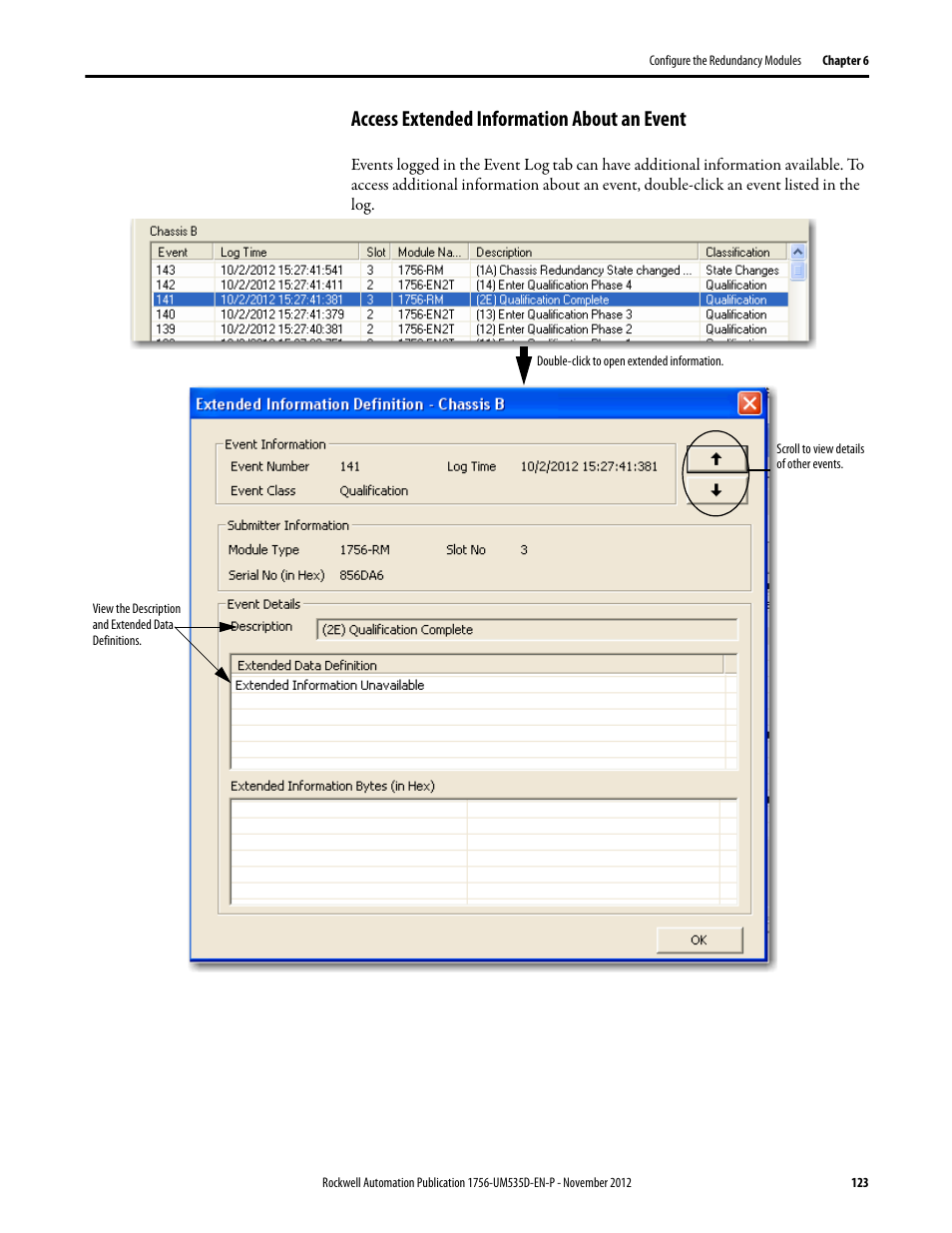The width and height of the screenshot is (952, 1233).
Task: Click the event log scrollbar up arrow
Action: pos(797,253)
